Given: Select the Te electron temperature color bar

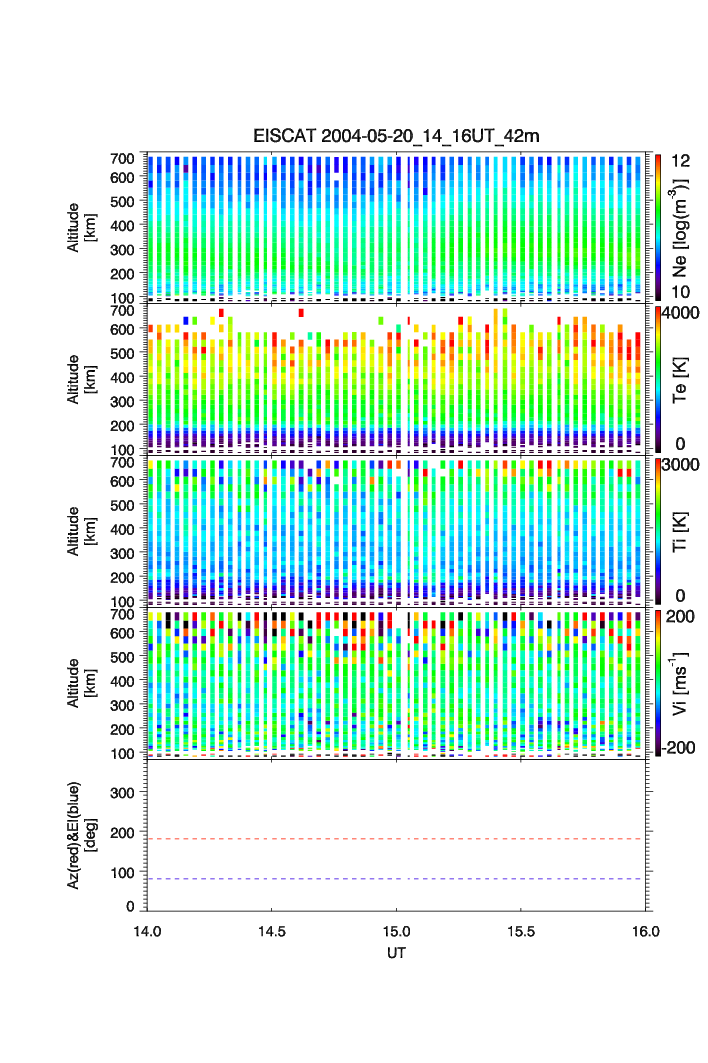Looking at the screenshot, I should 659,379.
